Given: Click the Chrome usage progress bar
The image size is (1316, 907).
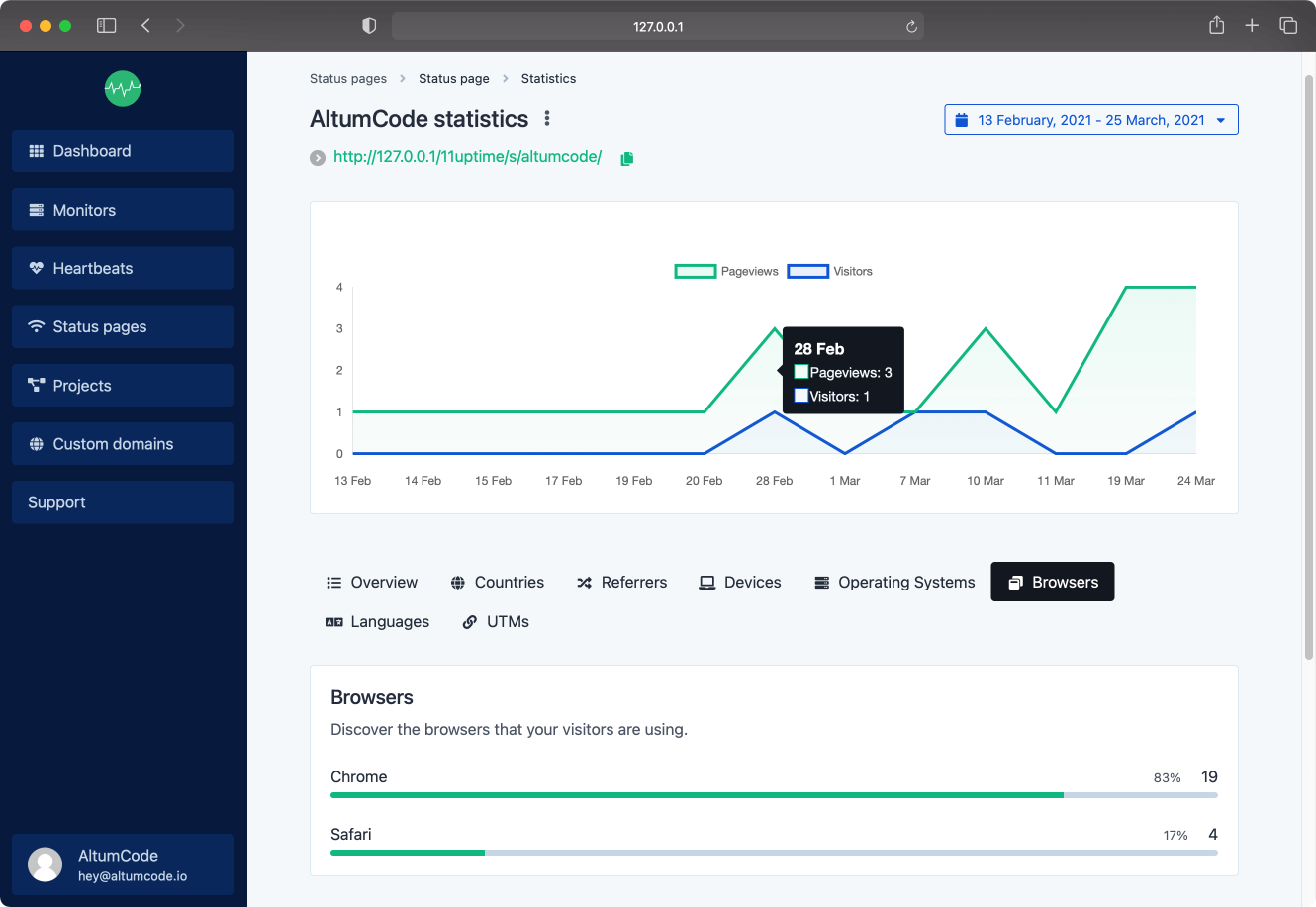Looking at the screenshot, I should (x=774, y=795).
